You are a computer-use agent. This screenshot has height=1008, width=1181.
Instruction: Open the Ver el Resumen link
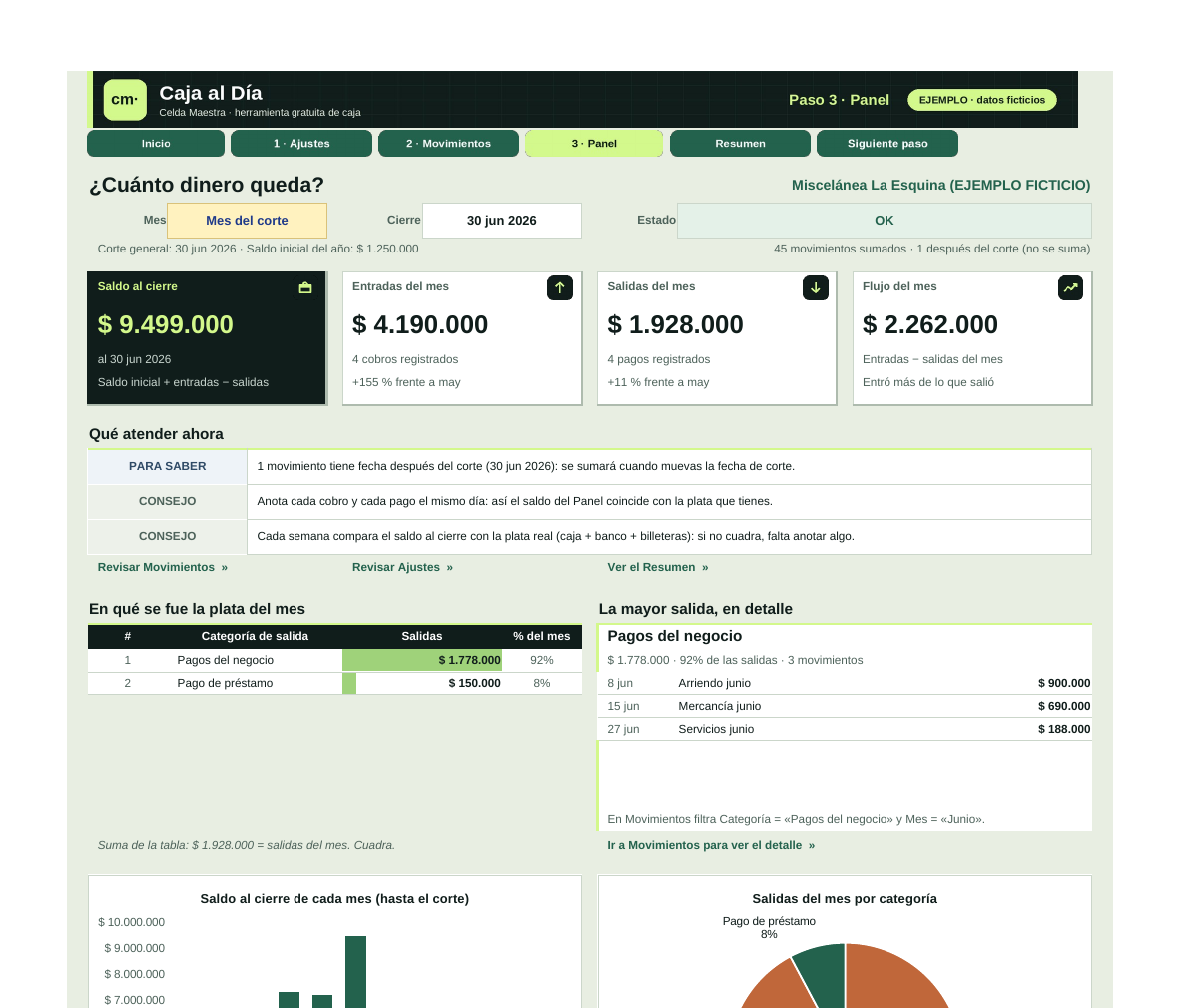click(658, 567)
